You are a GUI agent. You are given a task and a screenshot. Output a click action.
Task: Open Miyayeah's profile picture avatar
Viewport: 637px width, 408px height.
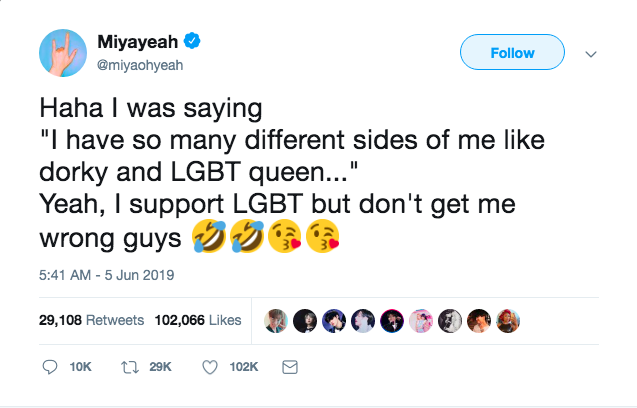point(63,53)
